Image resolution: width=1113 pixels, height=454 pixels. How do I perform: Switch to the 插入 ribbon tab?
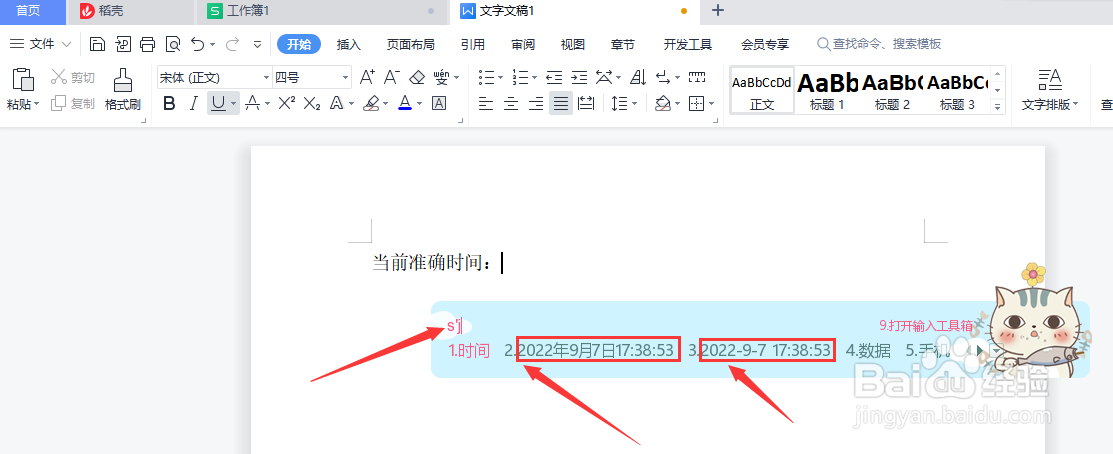coord(349,45)
